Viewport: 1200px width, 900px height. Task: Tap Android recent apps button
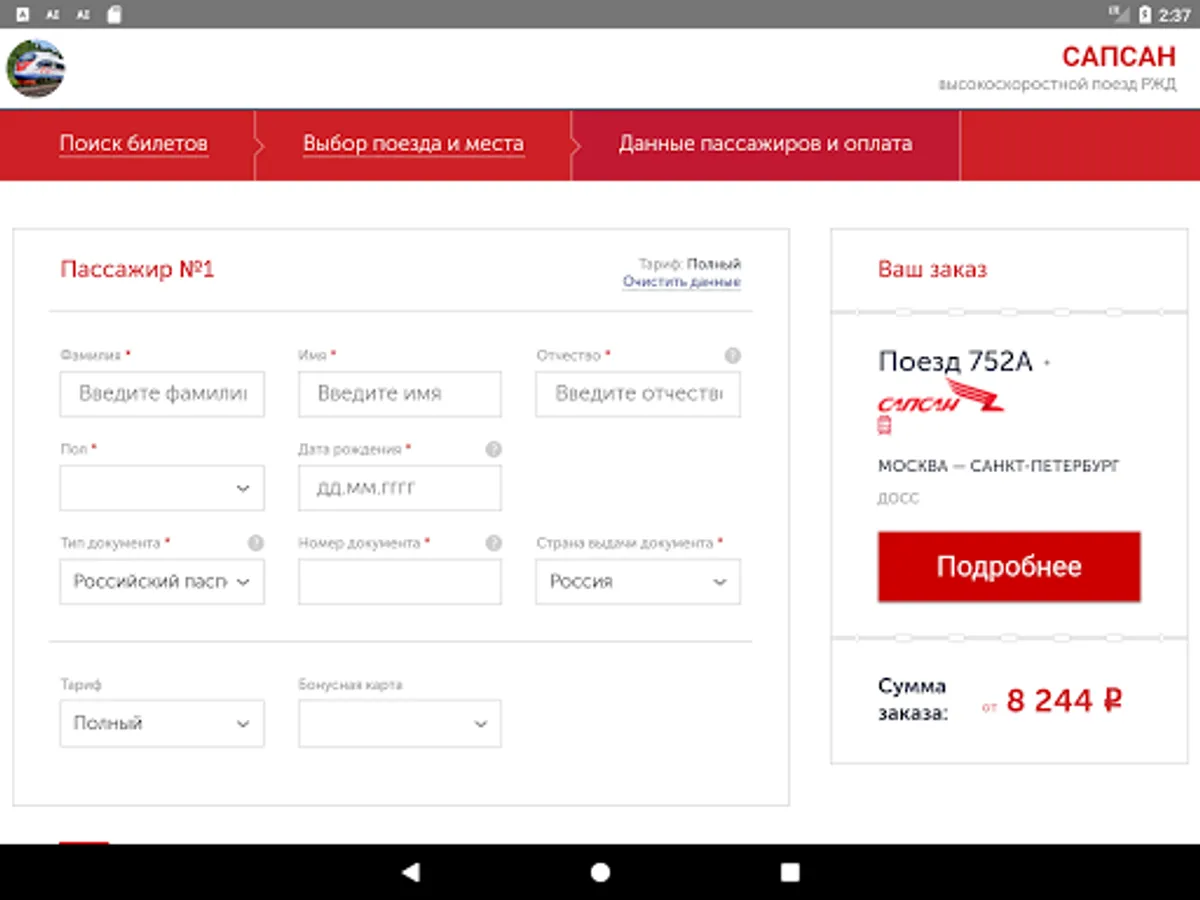pos(790,872)
